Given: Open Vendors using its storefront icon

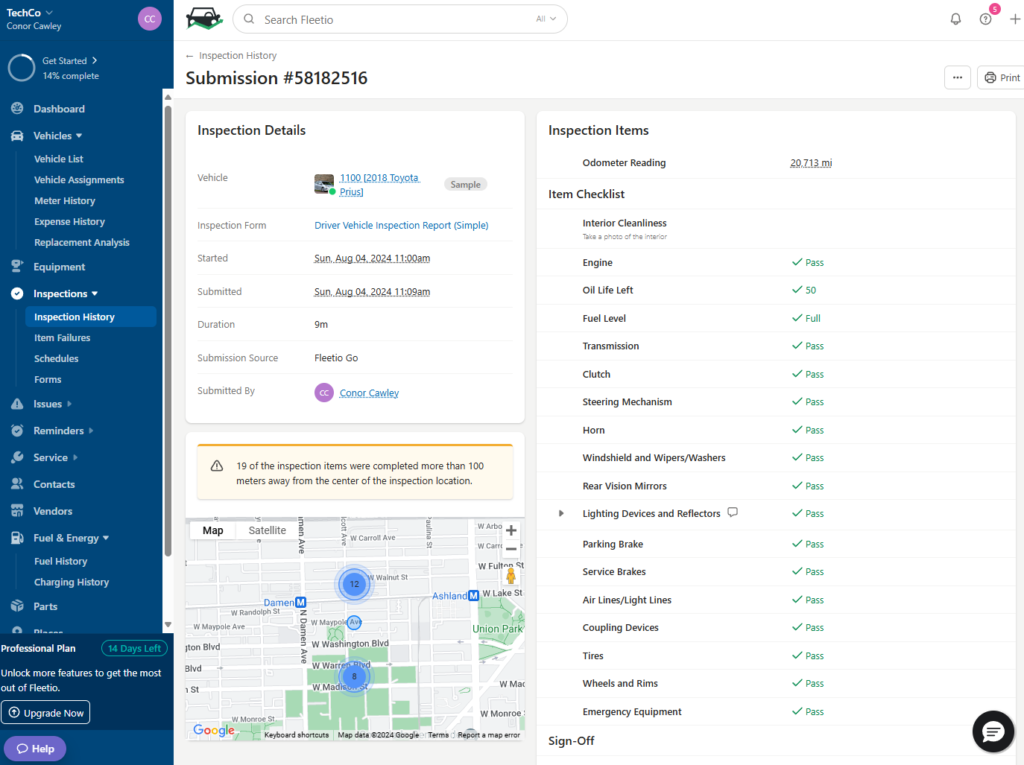Looking at the screenshot, I should point(17,510).
